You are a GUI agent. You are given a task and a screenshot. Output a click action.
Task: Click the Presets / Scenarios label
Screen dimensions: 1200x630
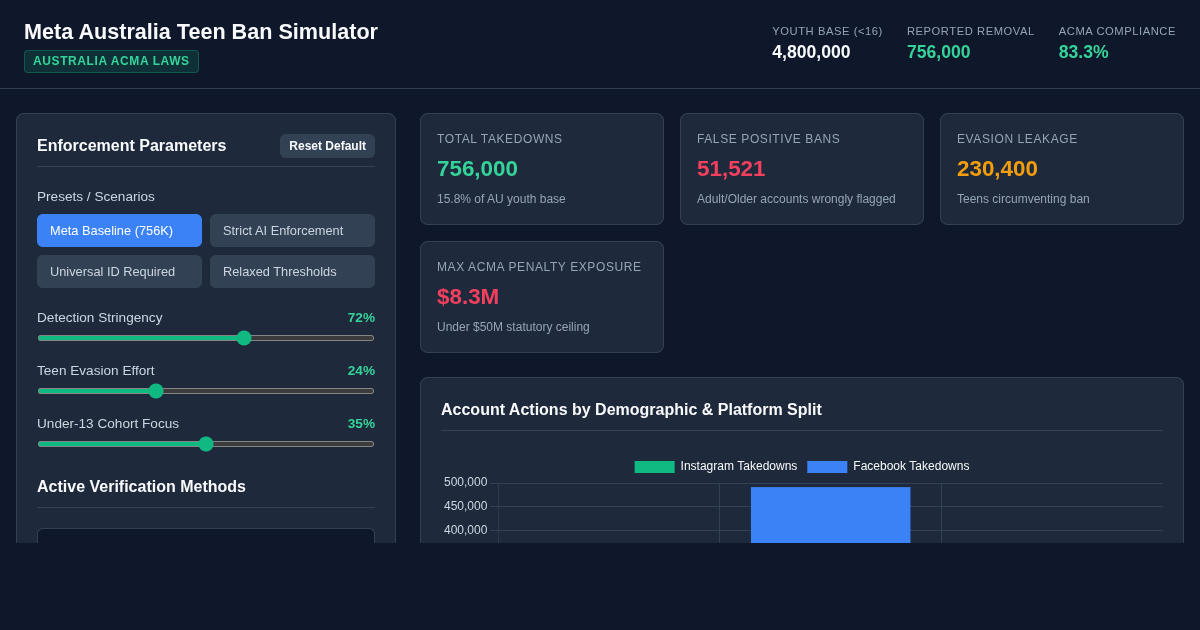(x=96, y=196)
